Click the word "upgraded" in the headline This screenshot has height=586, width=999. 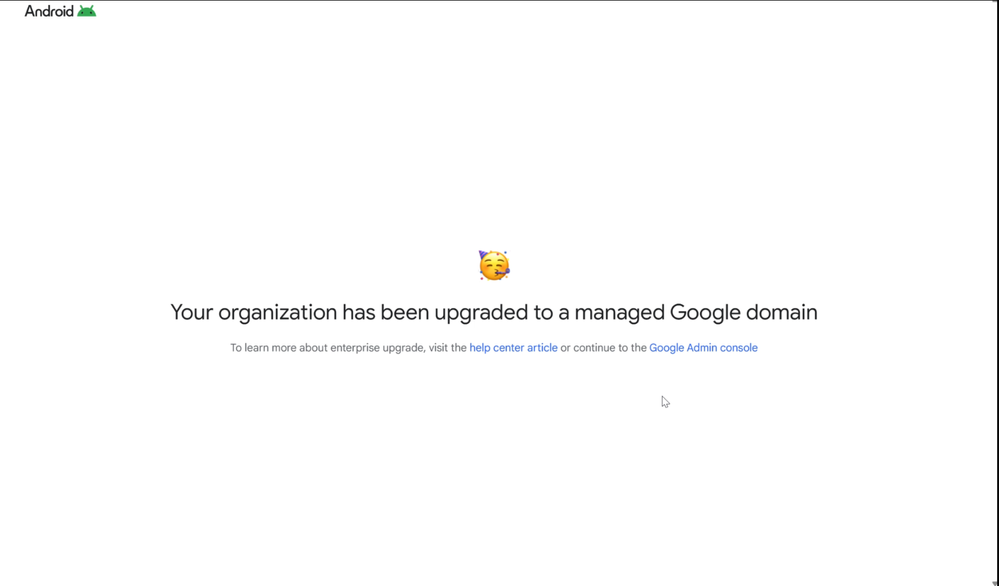click(x=482, y=313)
